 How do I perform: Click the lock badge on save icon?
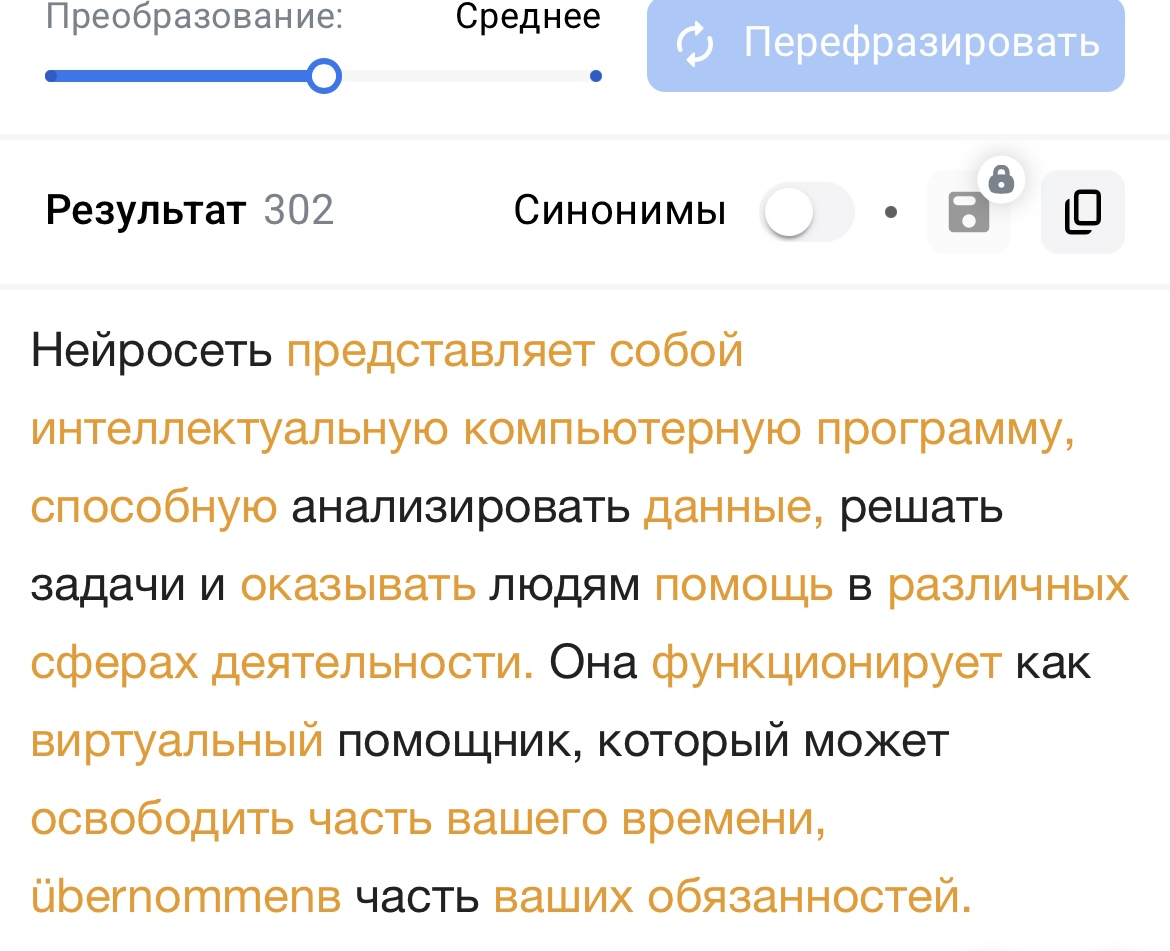click(x=1001, y=180)
